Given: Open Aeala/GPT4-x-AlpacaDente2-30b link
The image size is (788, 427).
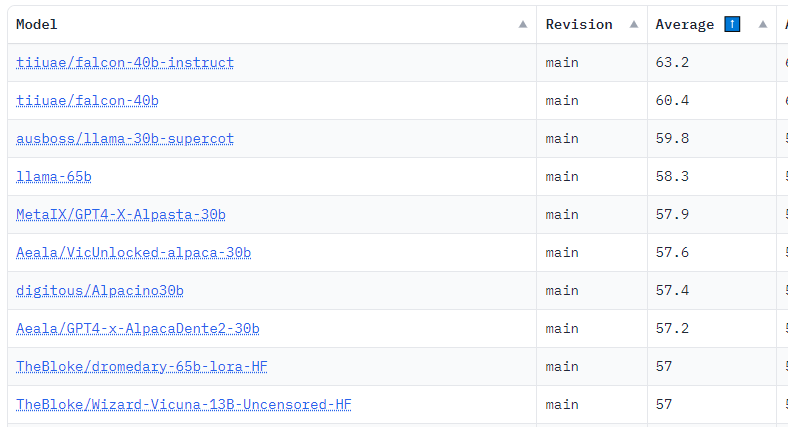Looking at the screenshot, I should coord(138,329).
